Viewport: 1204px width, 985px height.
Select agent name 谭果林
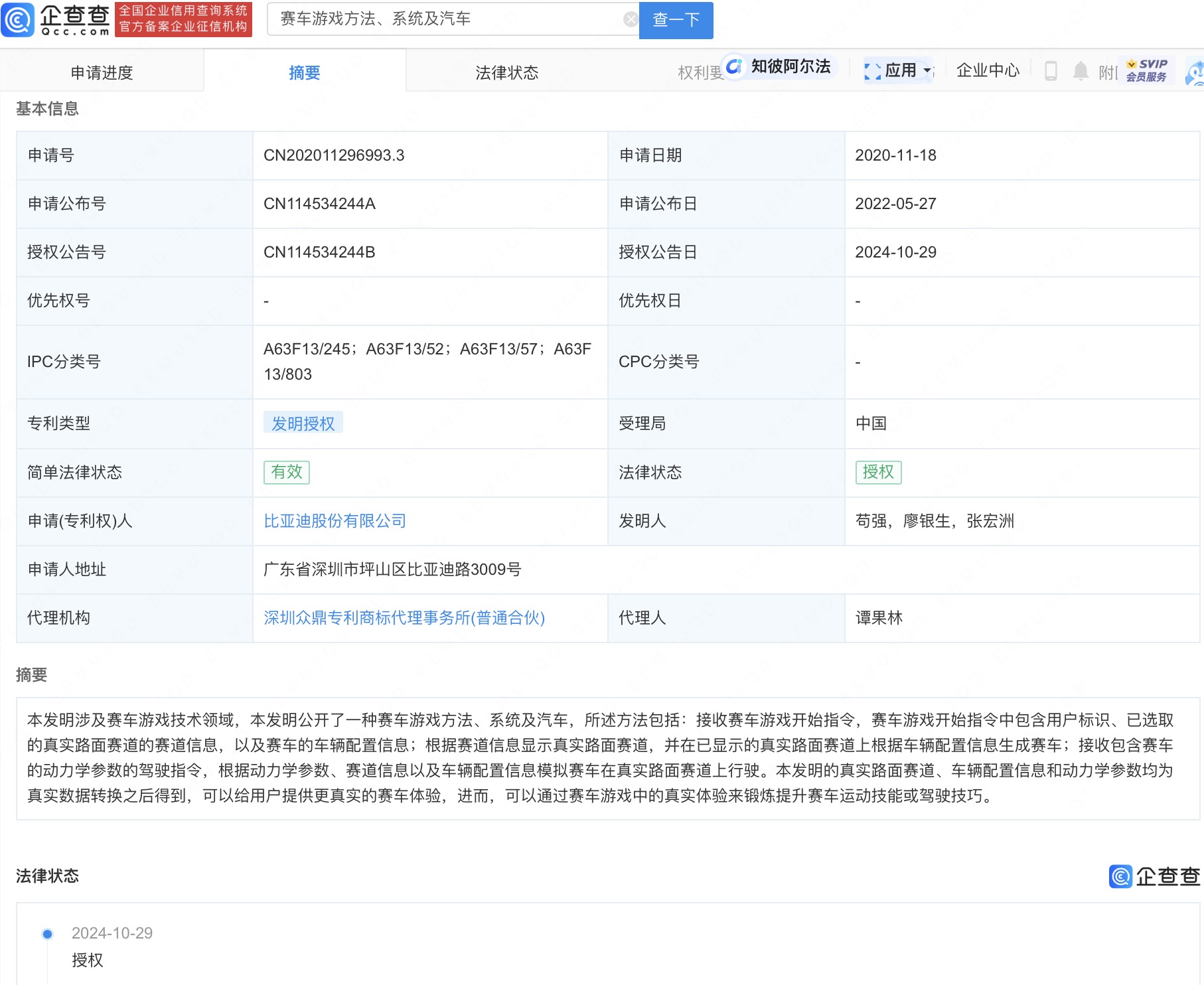click(879, 618)
